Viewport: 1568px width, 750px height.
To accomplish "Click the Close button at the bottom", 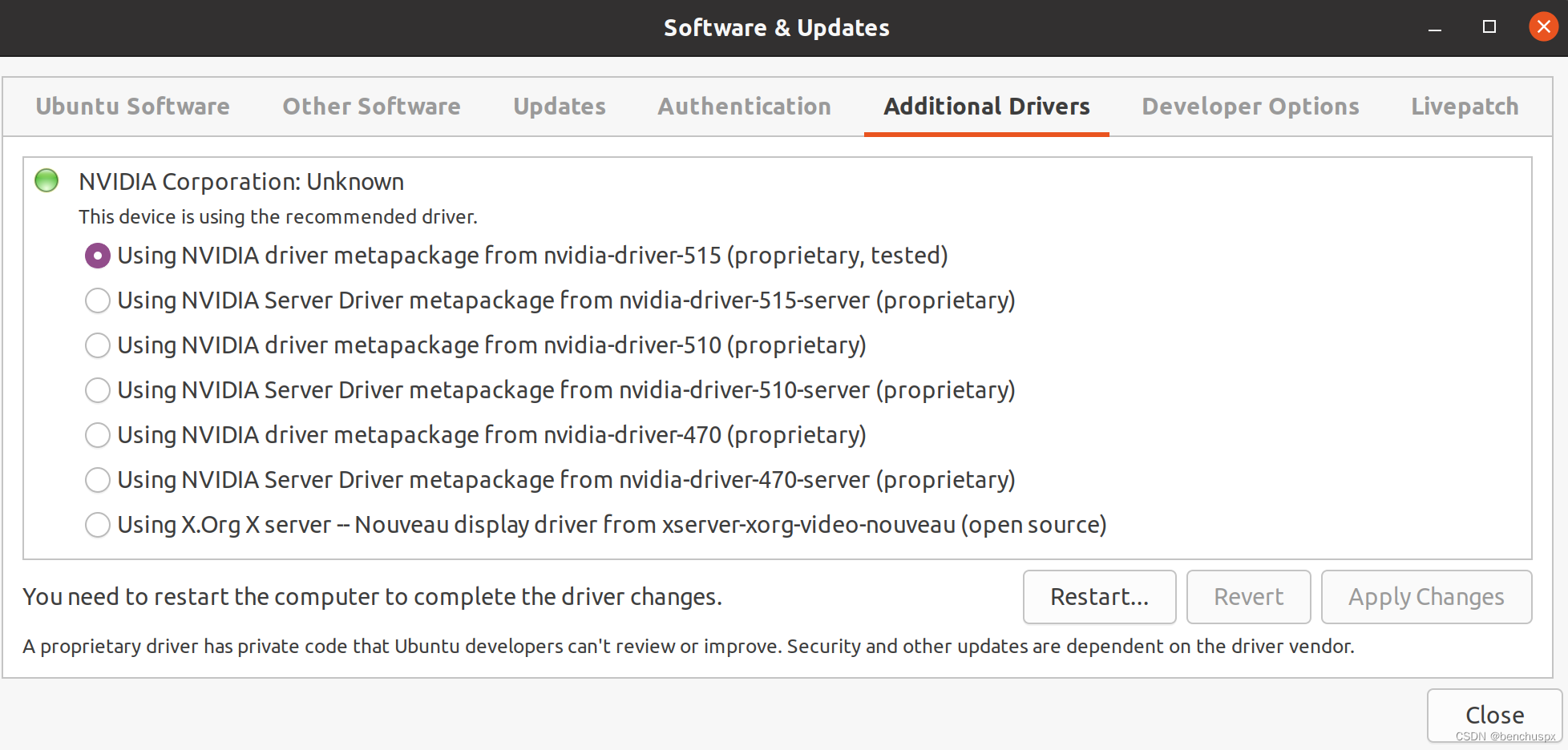I will [1494, 716].
